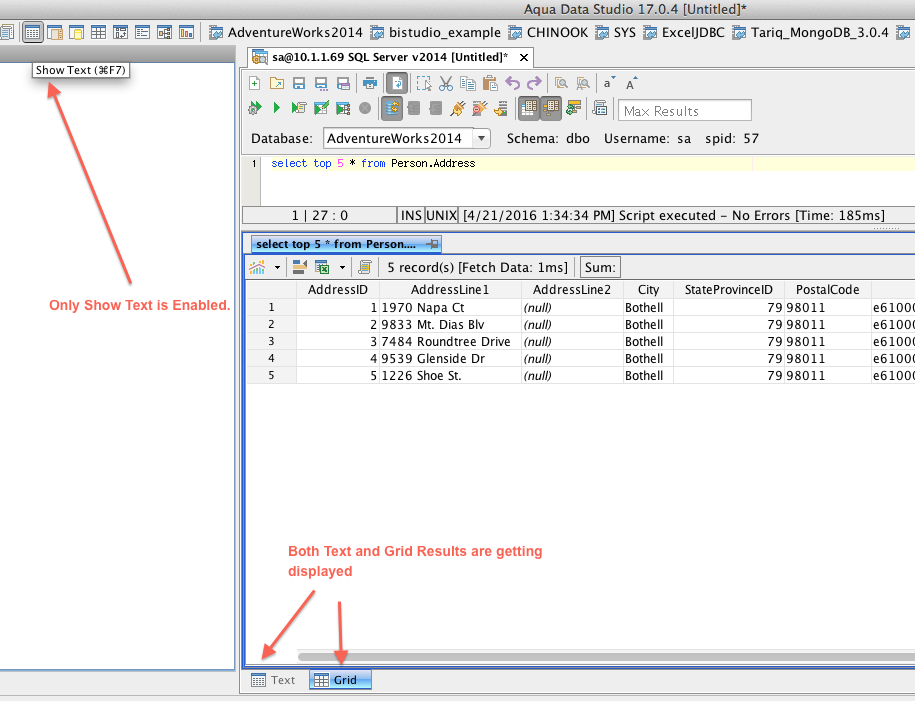Click the Execute Explain plan icon
915x701 pixels.
coord(343,108)
